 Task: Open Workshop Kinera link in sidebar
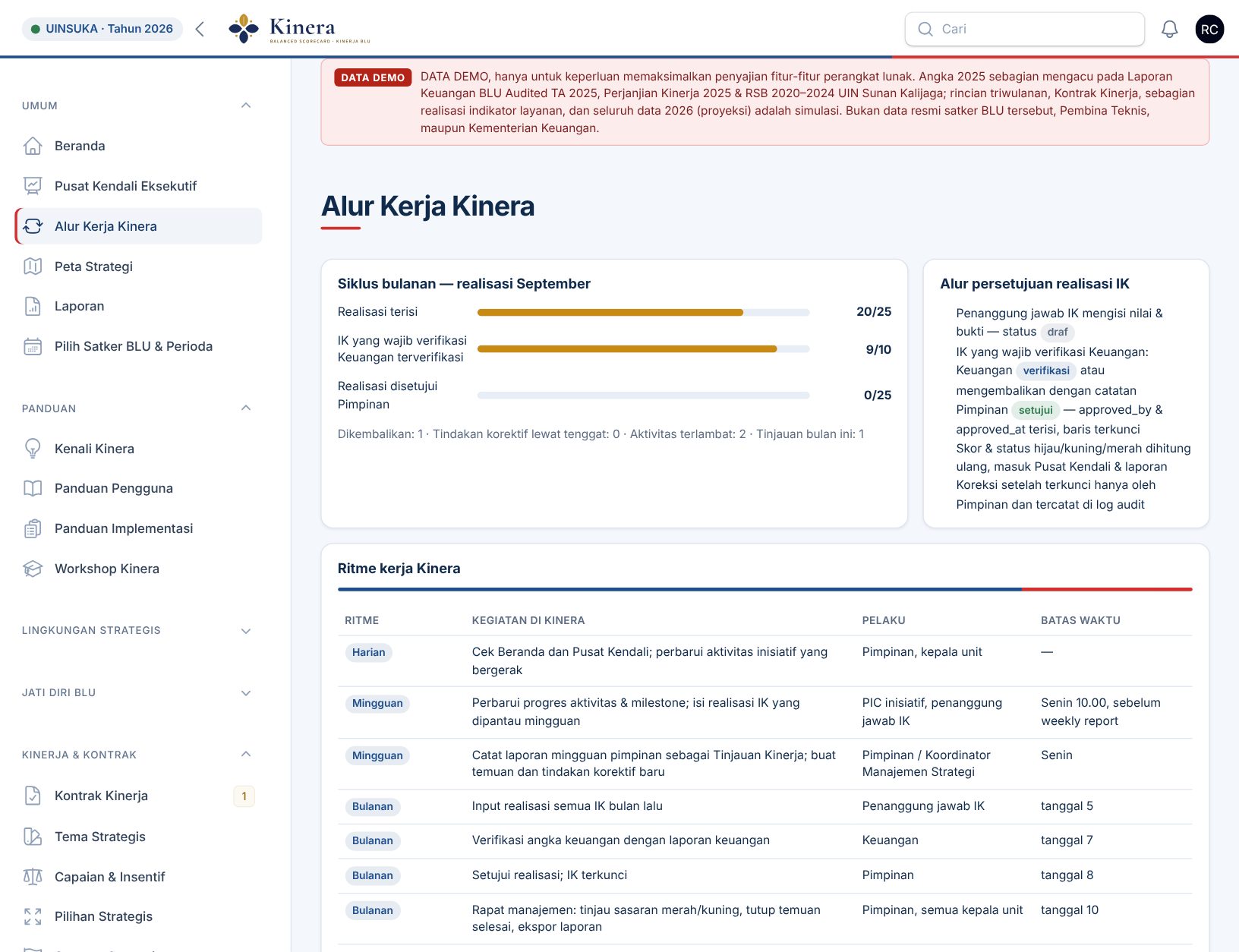(x=138, y=569)
